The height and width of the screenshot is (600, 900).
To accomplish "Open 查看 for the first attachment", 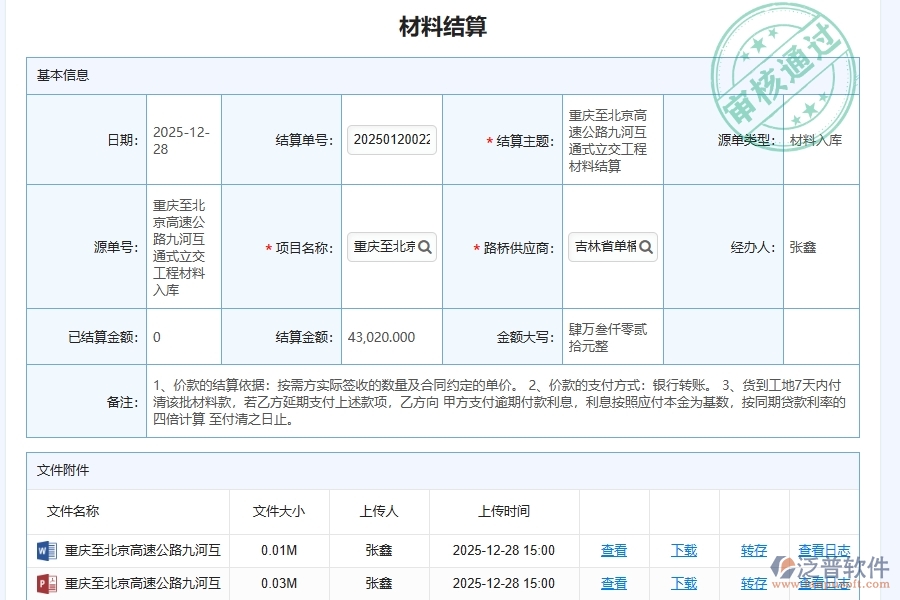I will tap(614, 550).
